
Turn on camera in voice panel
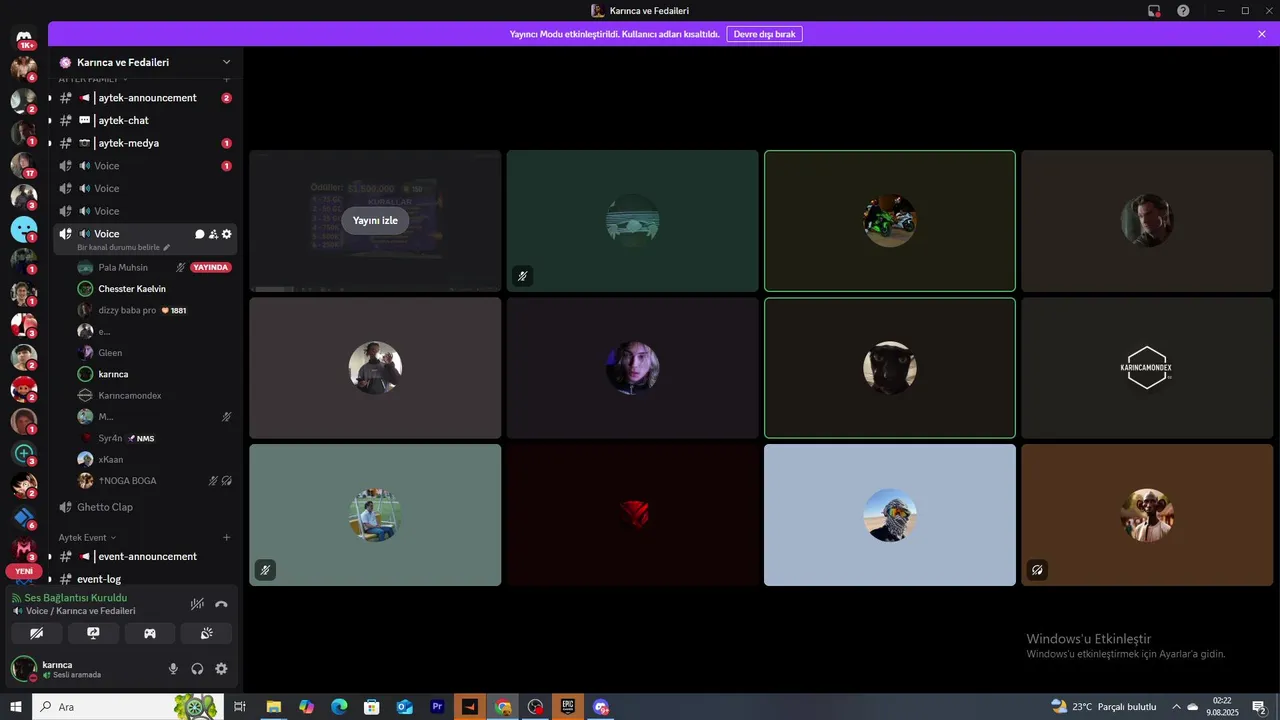37,633
